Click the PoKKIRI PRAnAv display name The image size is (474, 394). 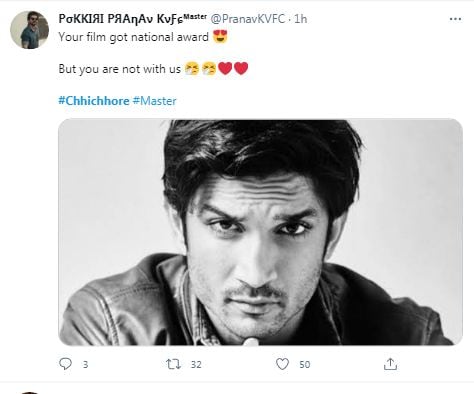[x=132, y=19]
